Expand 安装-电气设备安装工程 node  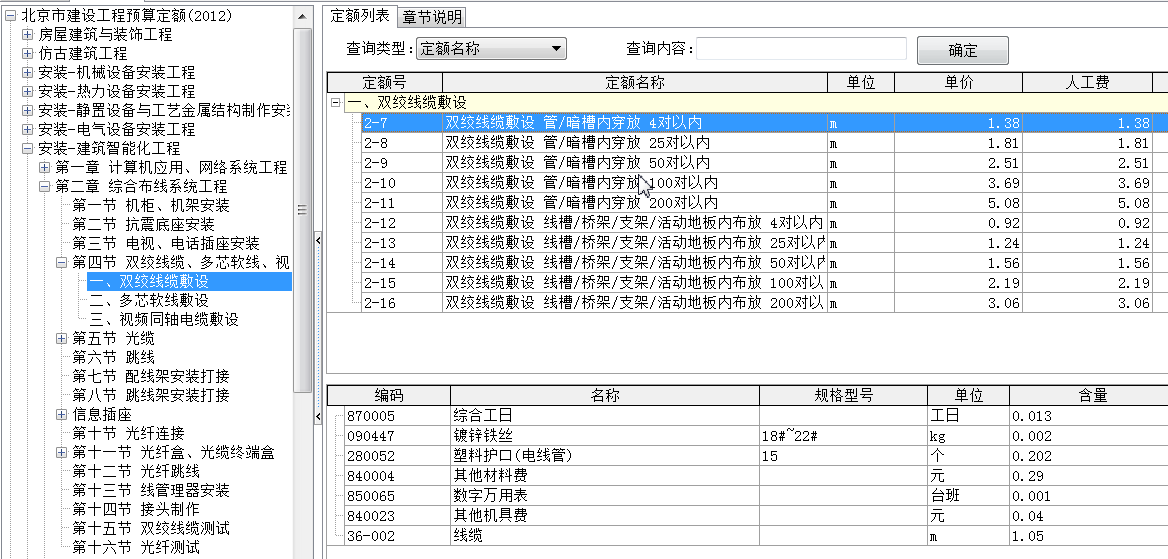pyautogui.click(x=28, y=130)
